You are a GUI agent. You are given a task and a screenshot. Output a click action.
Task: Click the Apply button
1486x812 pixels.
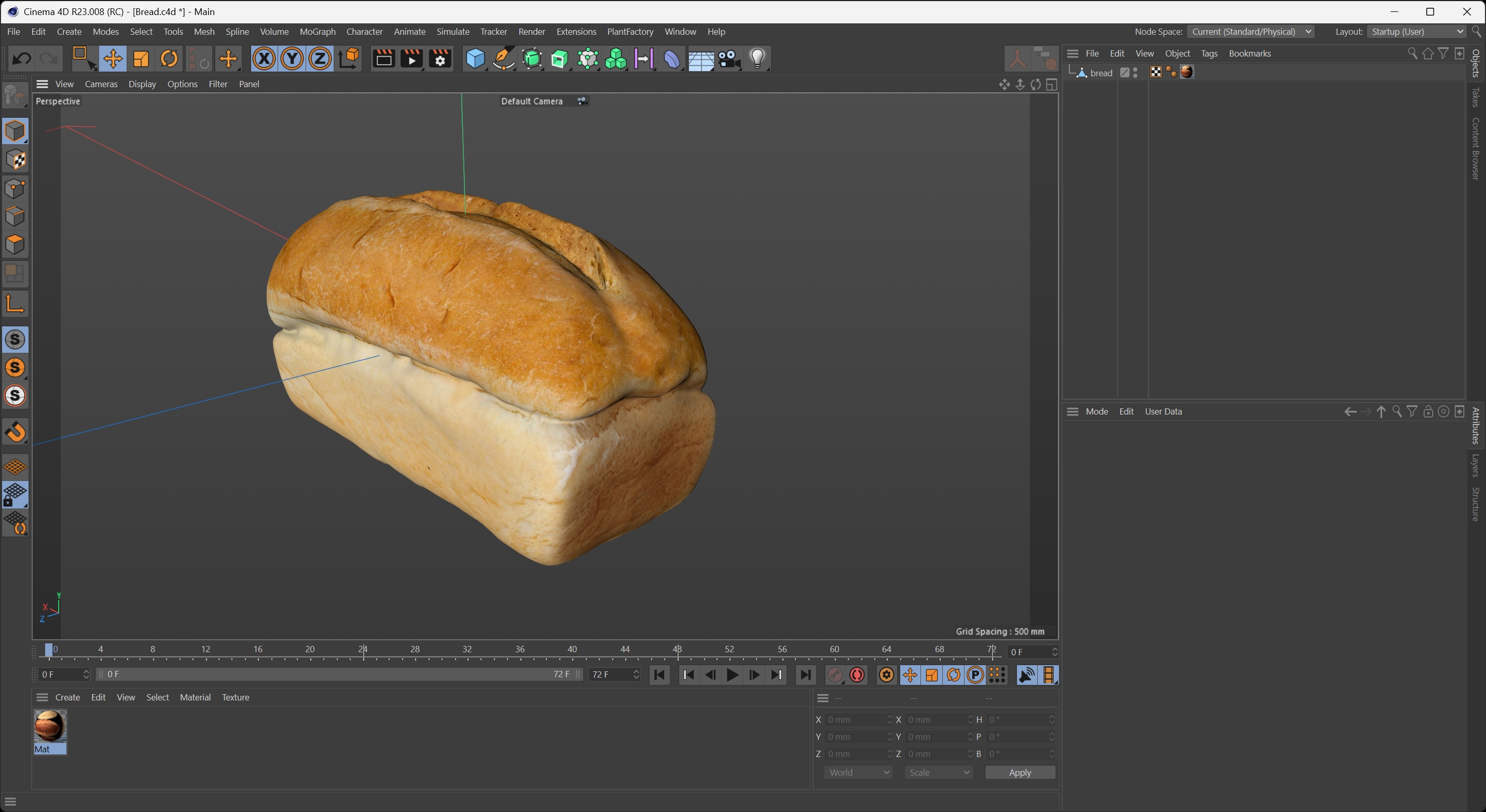click(x=1020, y=772)
